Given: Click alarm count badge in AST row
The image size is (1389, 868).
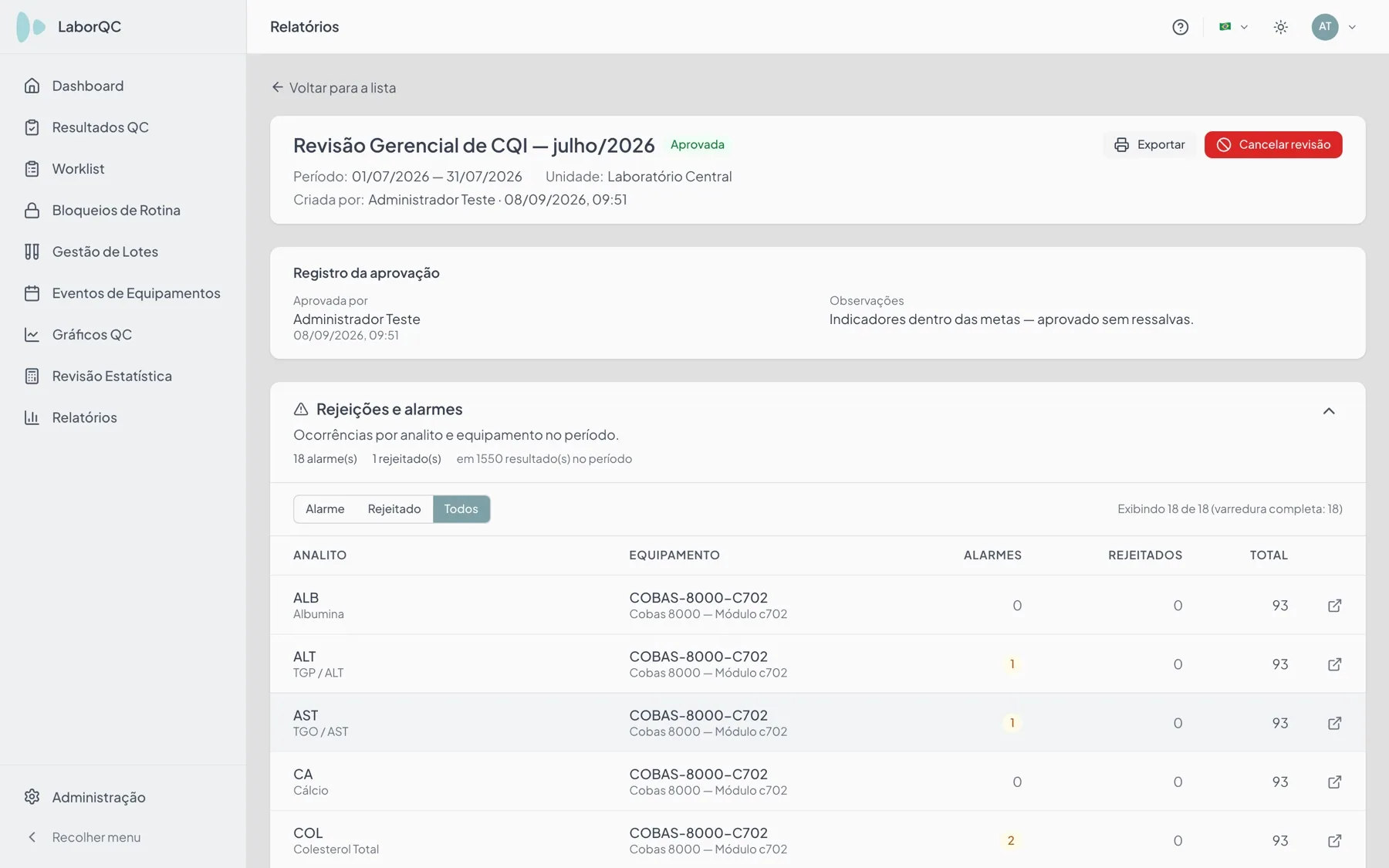Looking at the screenshot, I should 1012,724.
